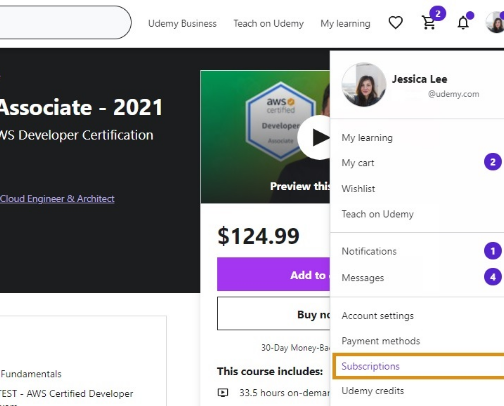The width and height of the screenshot is (504, 406).
Task: Click the AWS certified developer badge thumbnail
Action: (x=281, y=121)
